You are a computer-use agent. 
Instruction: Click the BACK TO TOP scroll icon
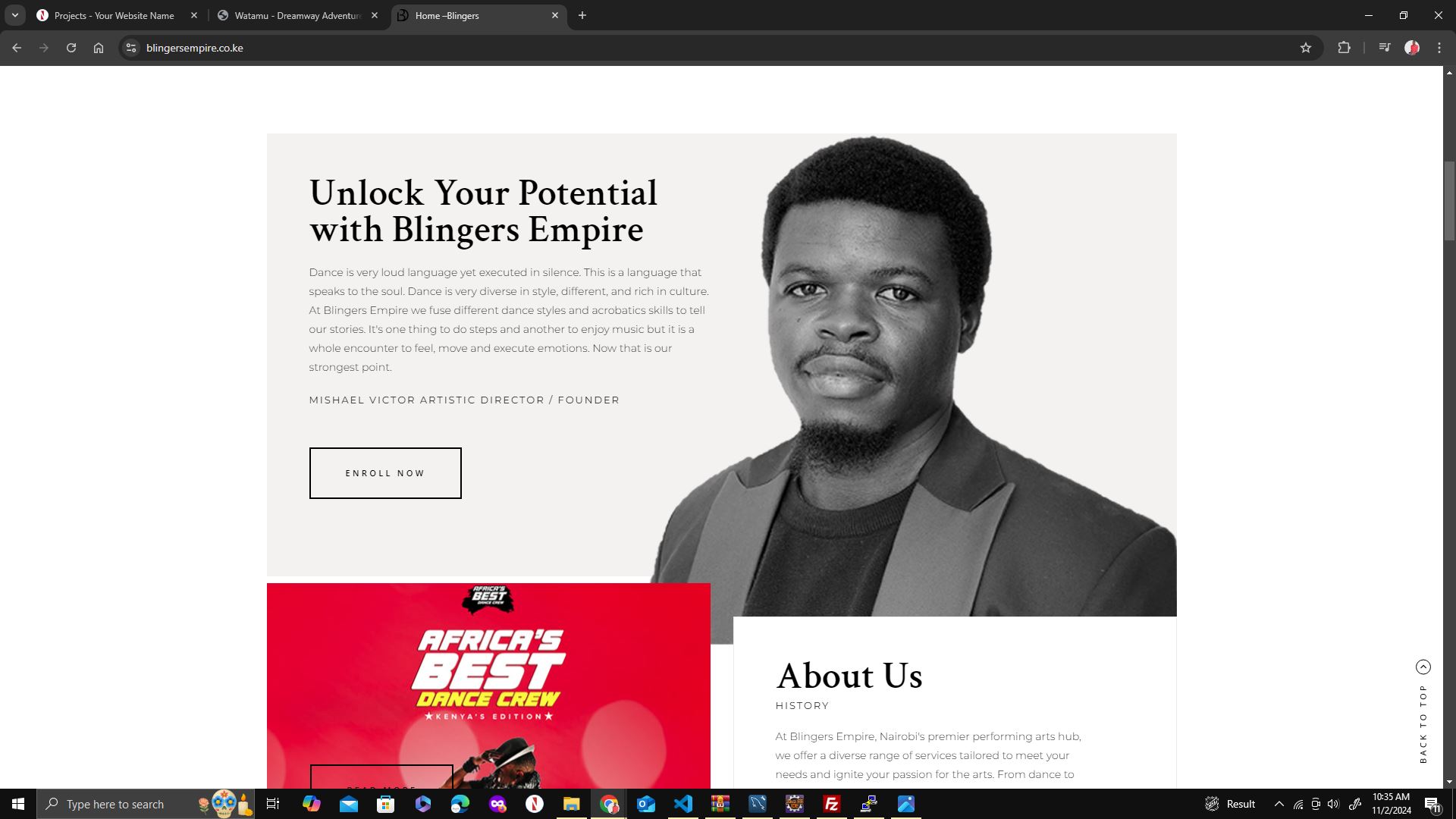click(1424, 666)
